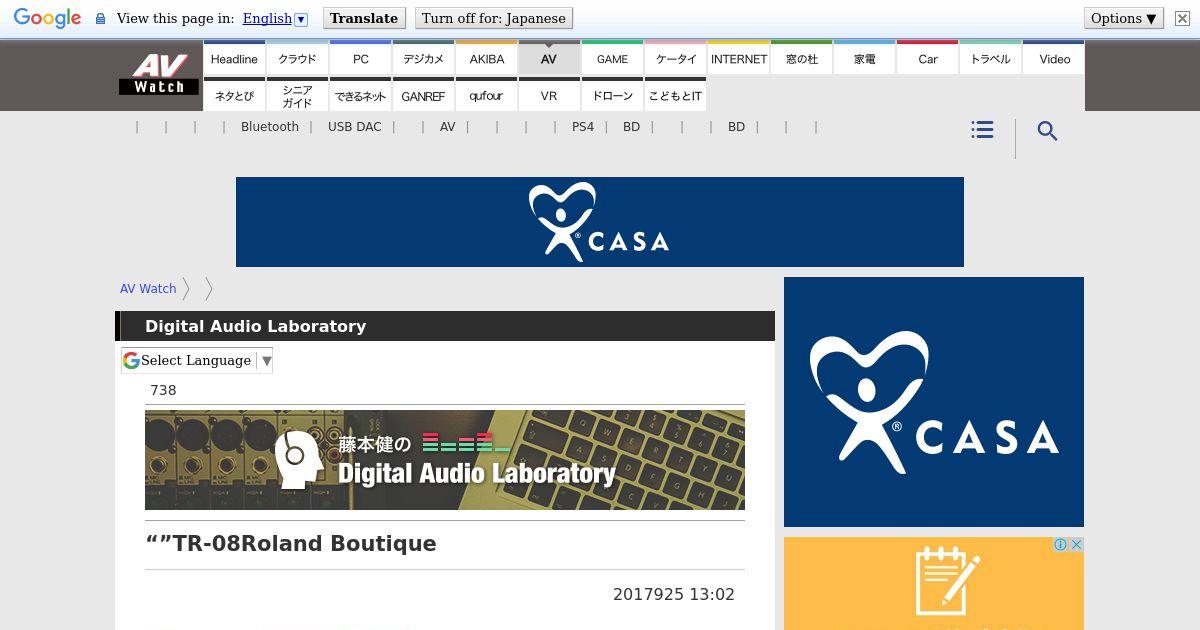
Task: Open the デジカメ tab
Action: (x=423, y=58)
